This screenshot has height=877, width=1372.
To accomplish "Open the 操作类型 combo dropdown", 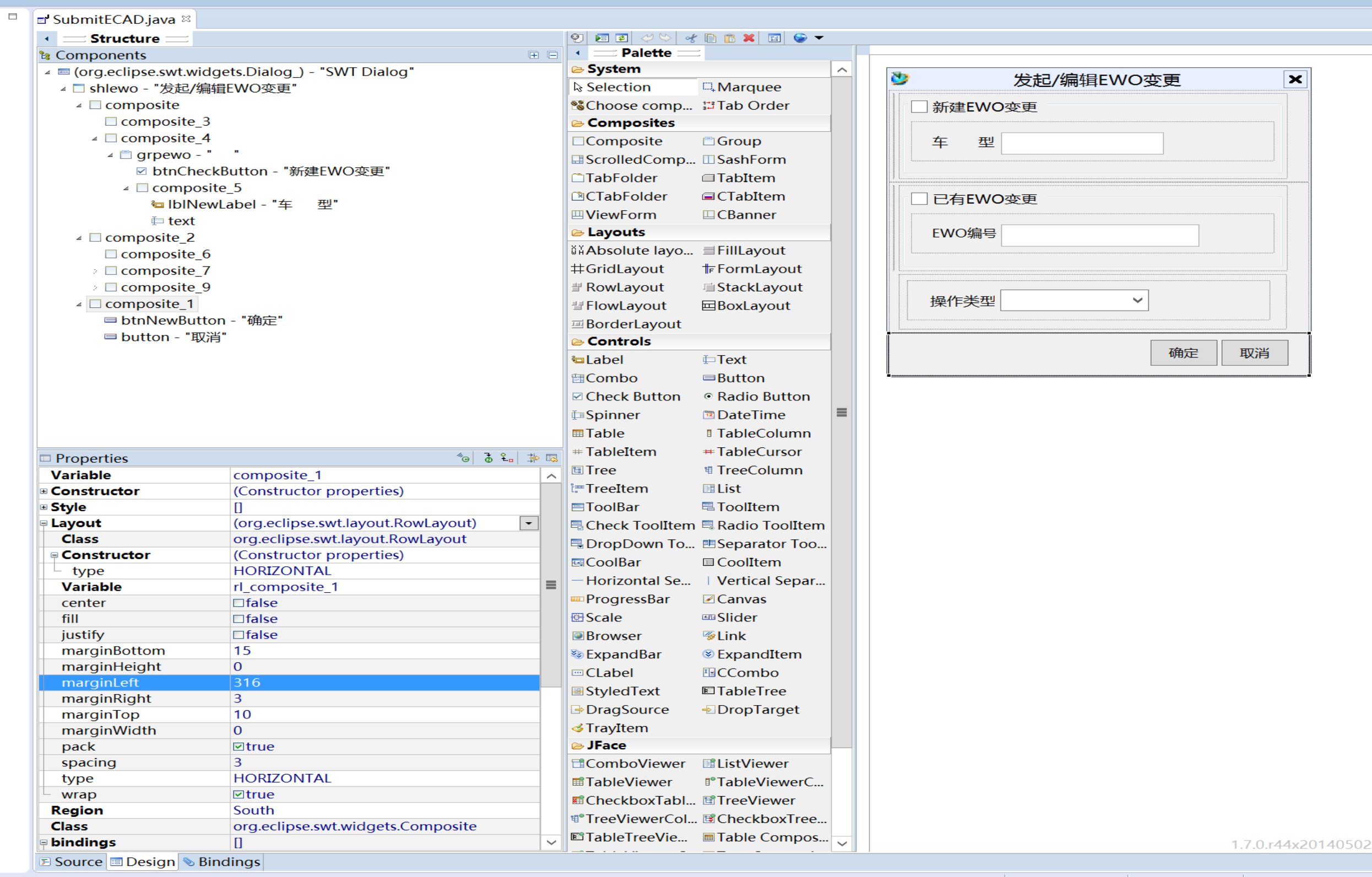I will click(x=1137, y=300).
